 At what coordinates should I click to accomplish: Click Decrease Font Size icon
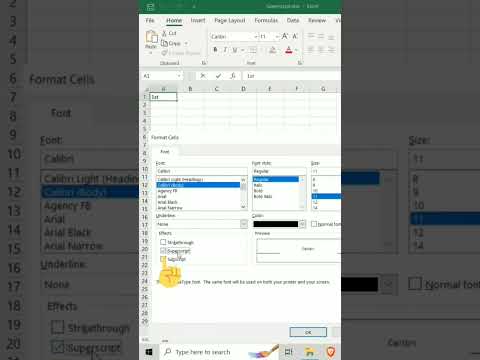[295, 36]
